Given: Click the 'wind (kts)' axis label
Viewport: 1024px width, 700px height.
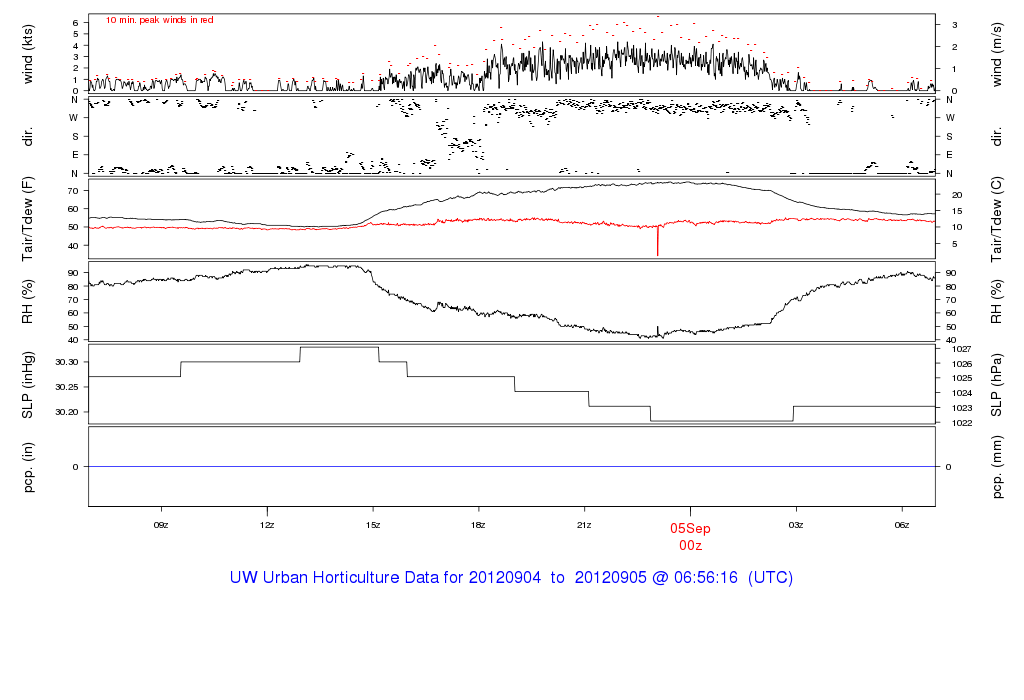Looking at the screenshot, I should [x=27, y=54].
